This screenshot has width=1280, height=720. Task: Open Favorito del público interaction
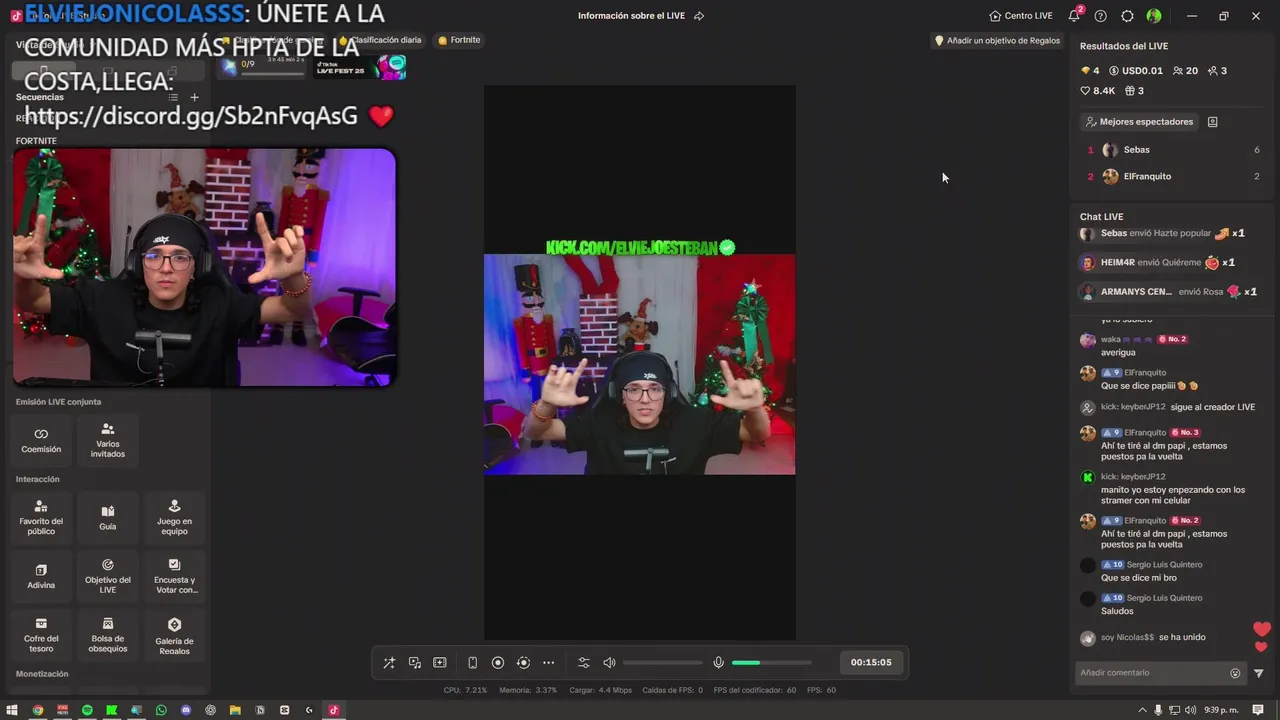pos(41,517)
